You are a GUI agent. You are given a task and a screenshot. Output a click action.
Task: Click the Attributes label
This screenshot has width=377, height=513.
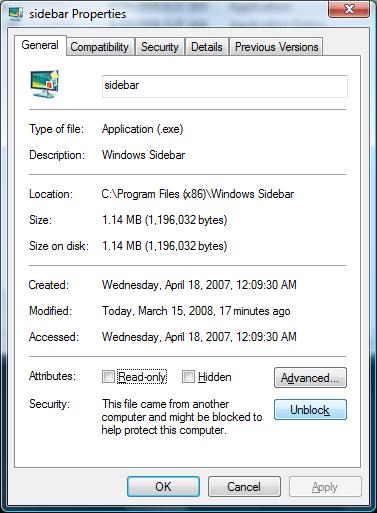click(52, 376)
